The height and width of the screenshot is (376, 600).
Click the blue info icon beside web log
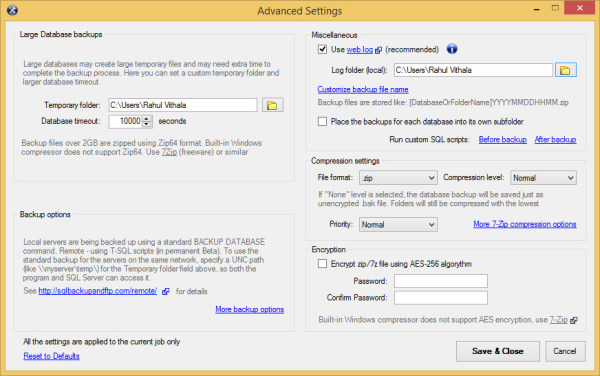[x=452, y=49]
